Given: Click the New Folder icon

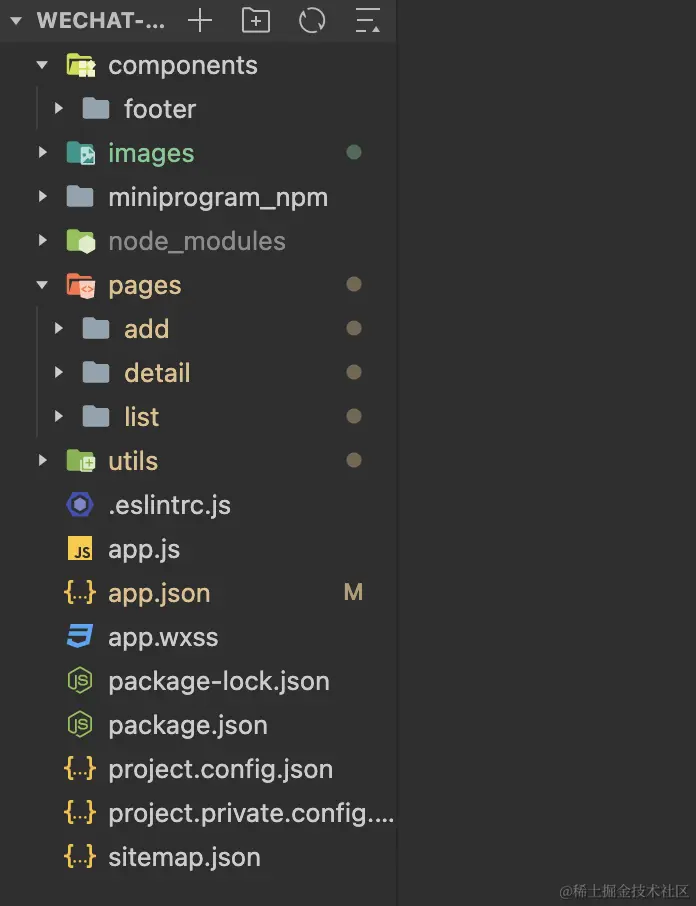Looking at the screenshot, I should [x=255, y=21].
